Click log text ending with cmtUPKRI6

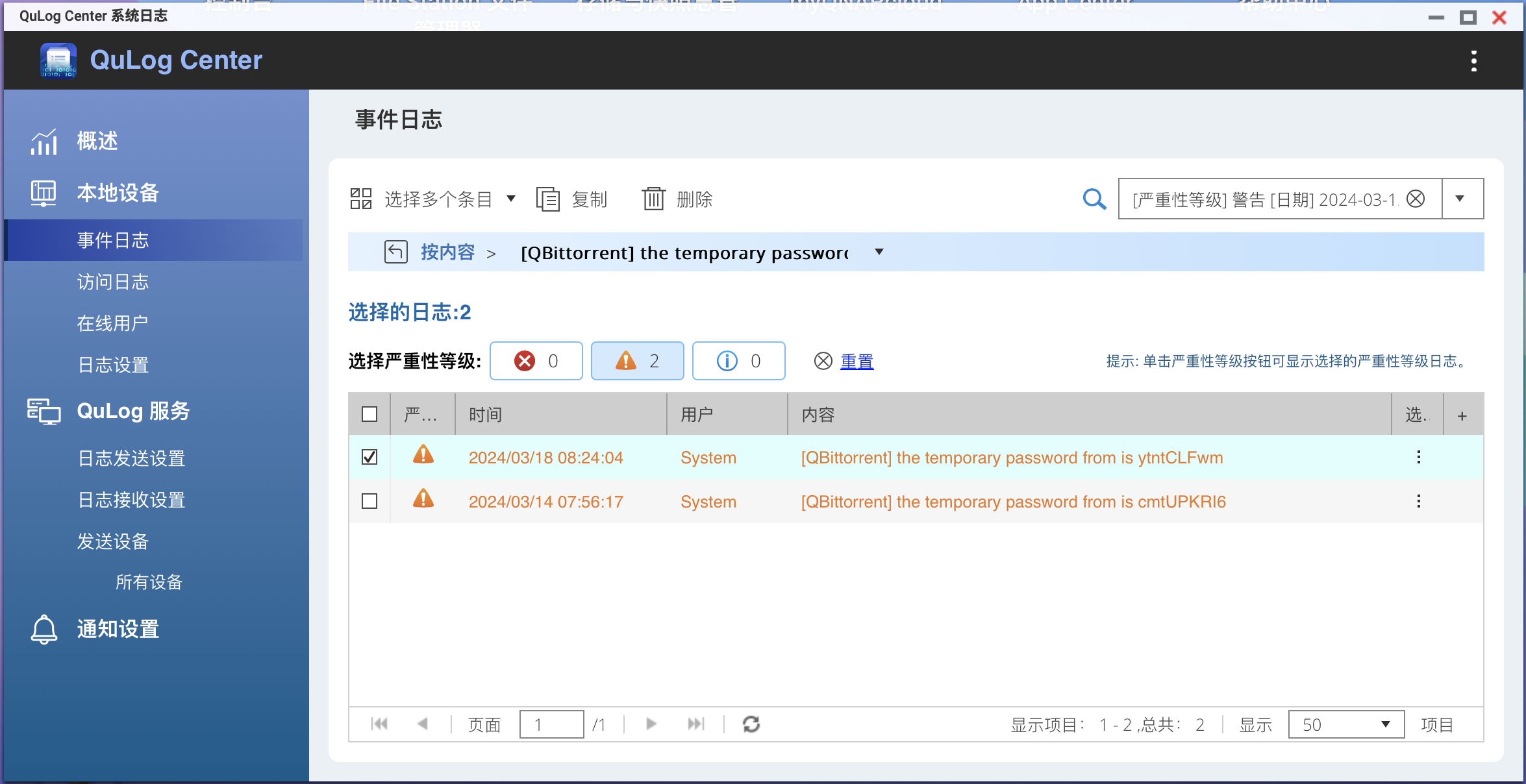click(x=1013, y=502)
